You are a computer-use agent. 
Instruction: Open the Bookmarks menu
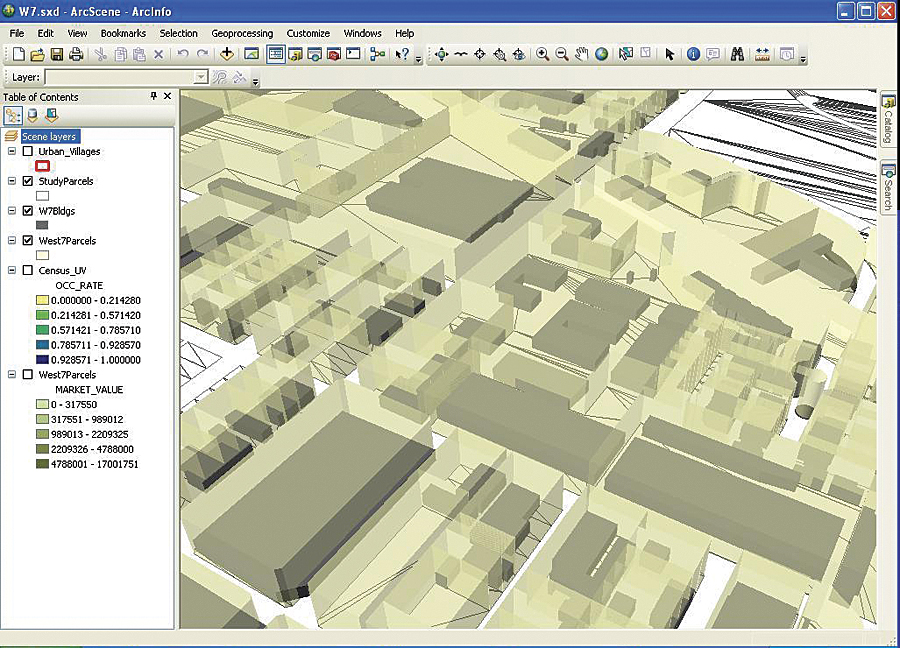point(123,33)
